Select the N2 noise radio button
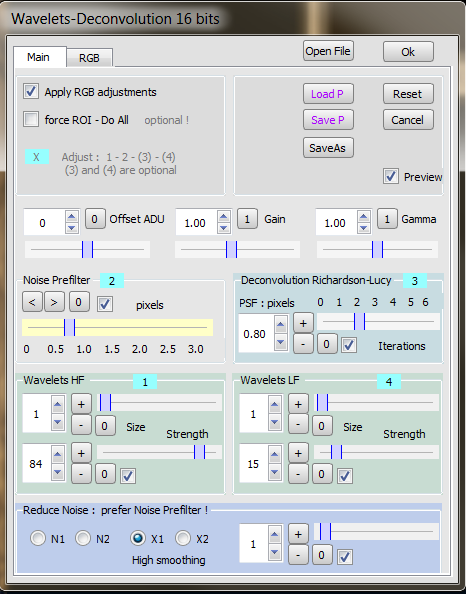 (x=83, y=538)
